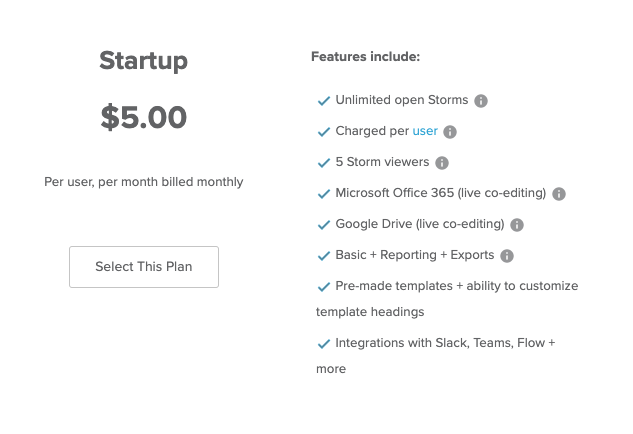Click checkmark beside 5 Storm viewers
Viewport: 633px width, 434px height.
pos(324,163)
